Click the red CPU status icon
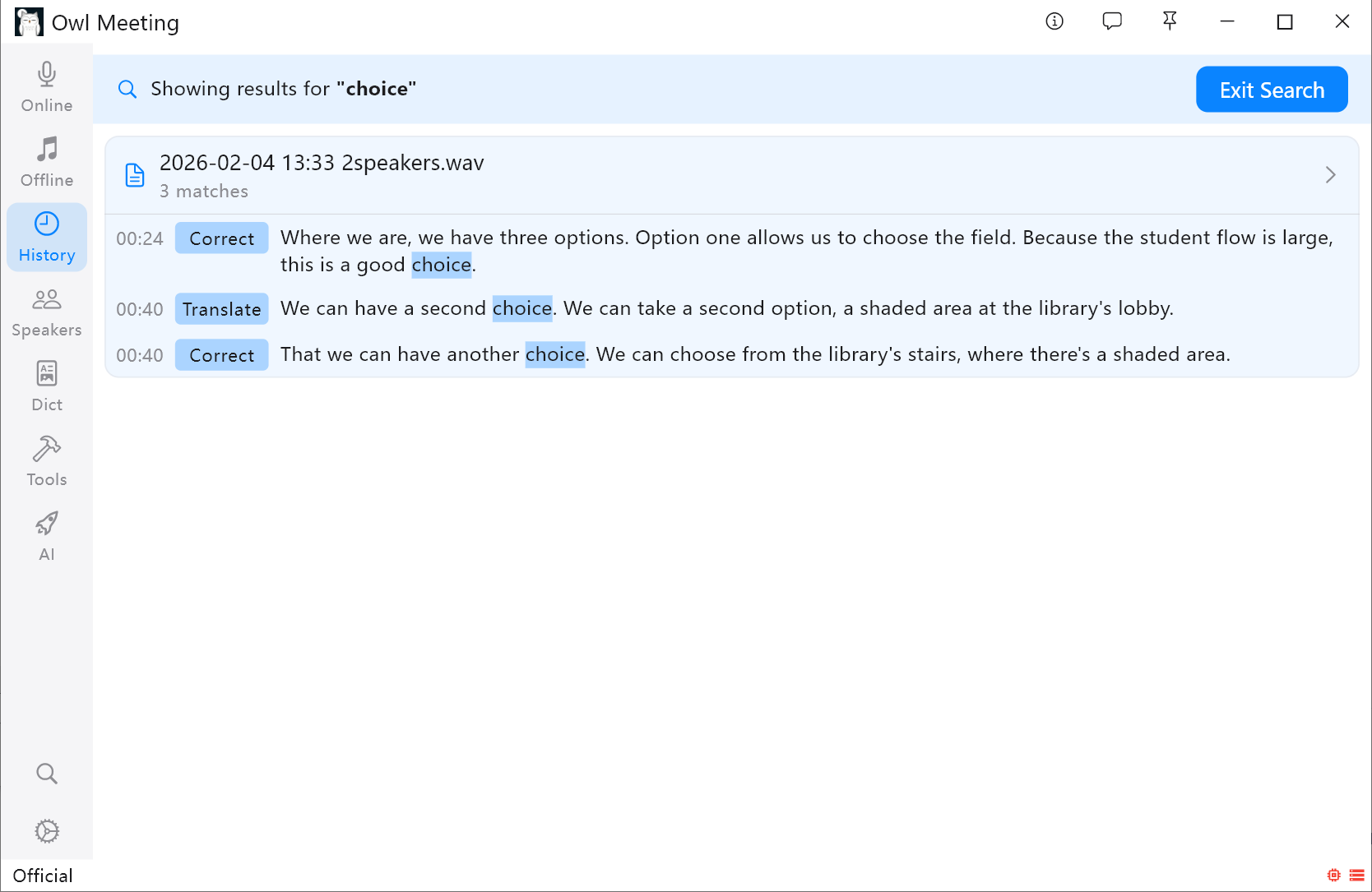 1333,875
